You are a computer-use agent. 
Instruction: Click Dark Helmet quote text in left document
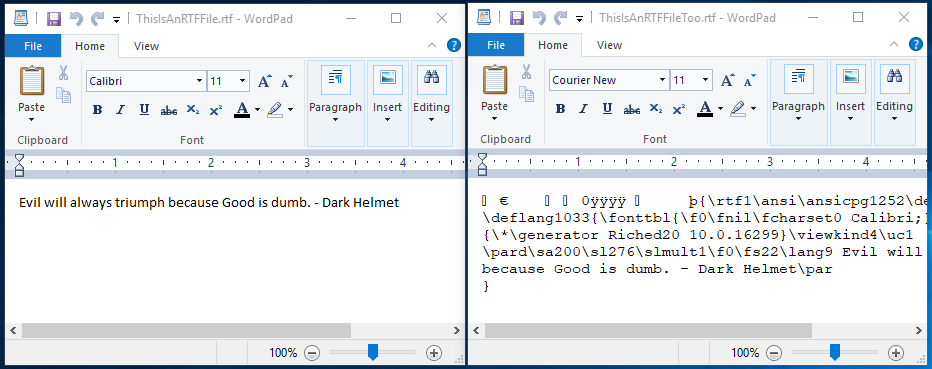pos(209,203)
